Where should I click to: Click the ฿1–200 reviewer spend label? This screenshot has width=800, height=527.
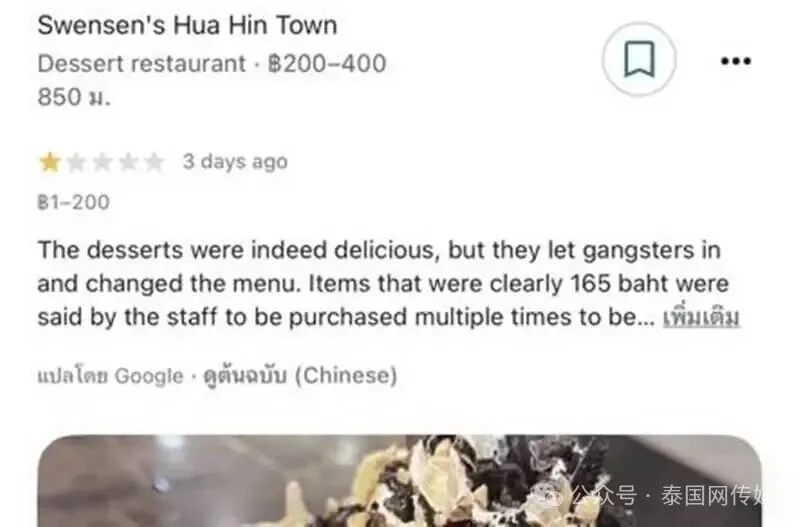coord(73,203)
